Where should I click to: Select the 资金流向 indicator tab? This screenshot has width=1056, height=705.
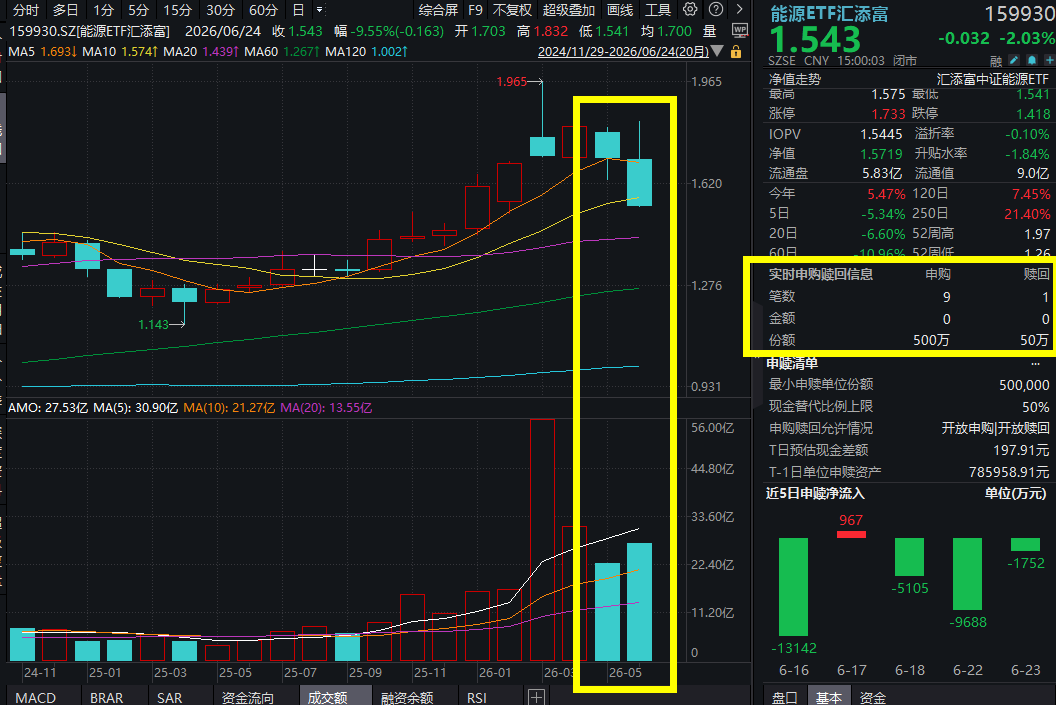click(248, 698)
